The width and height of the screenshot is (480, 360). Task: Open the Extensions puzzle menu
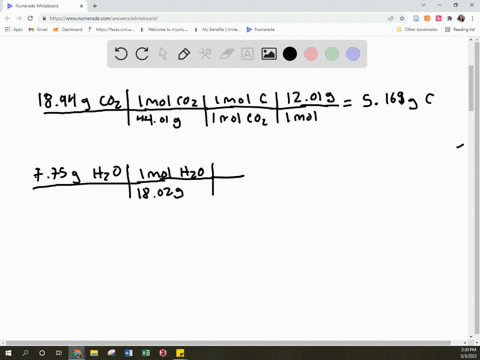pyautogui.click(x=450, y=18)
